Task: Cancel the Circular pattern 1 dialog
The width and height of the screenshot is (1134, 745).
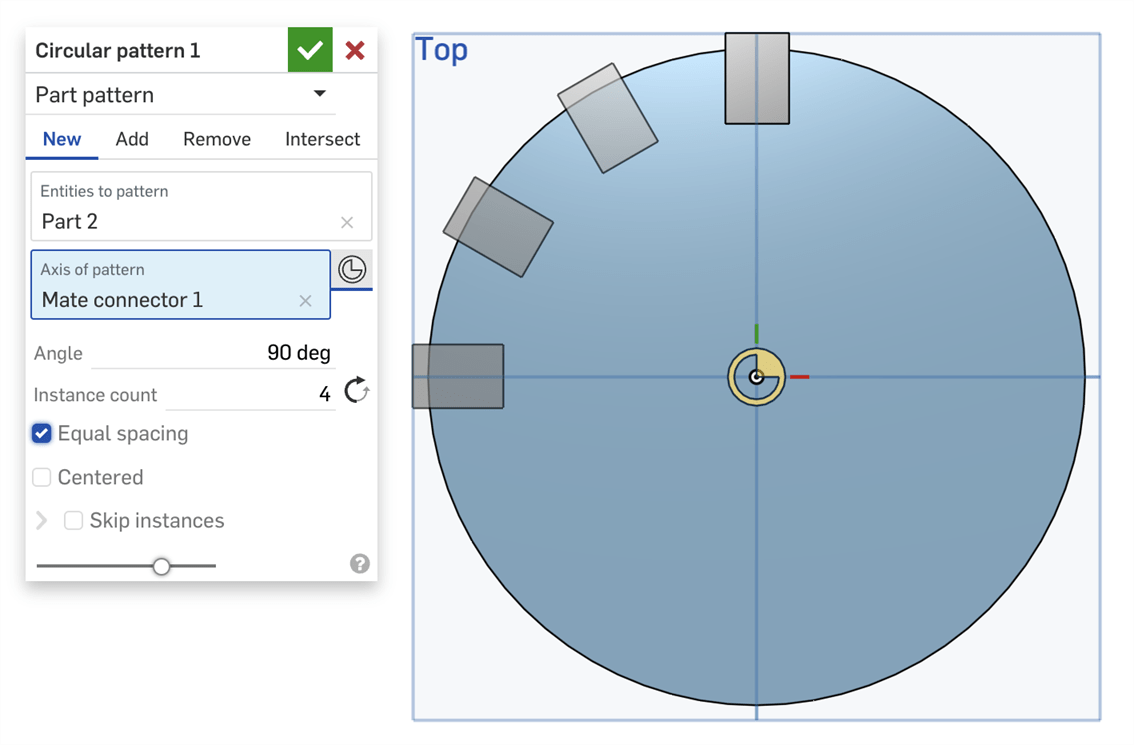Action: (354, 50)
